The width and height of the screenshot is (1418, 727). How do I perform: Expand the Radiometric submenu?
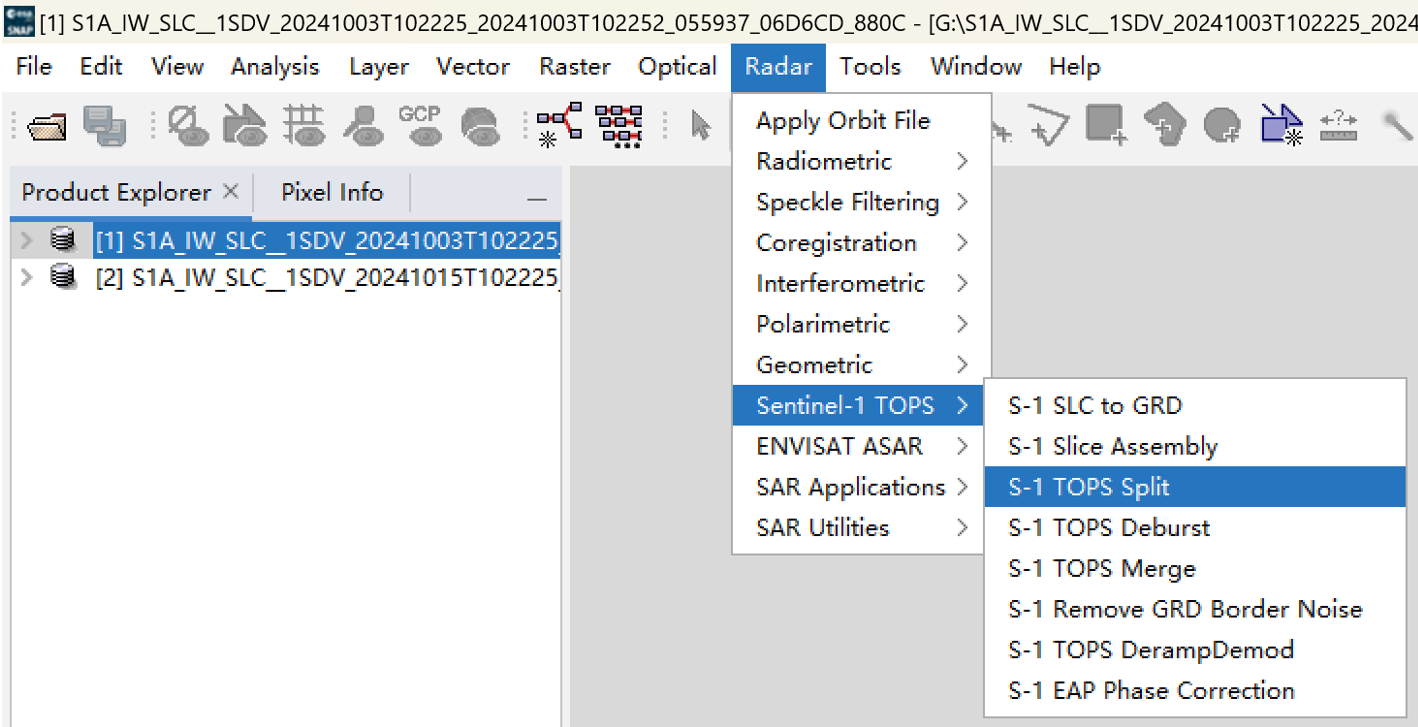pos(861,161)
